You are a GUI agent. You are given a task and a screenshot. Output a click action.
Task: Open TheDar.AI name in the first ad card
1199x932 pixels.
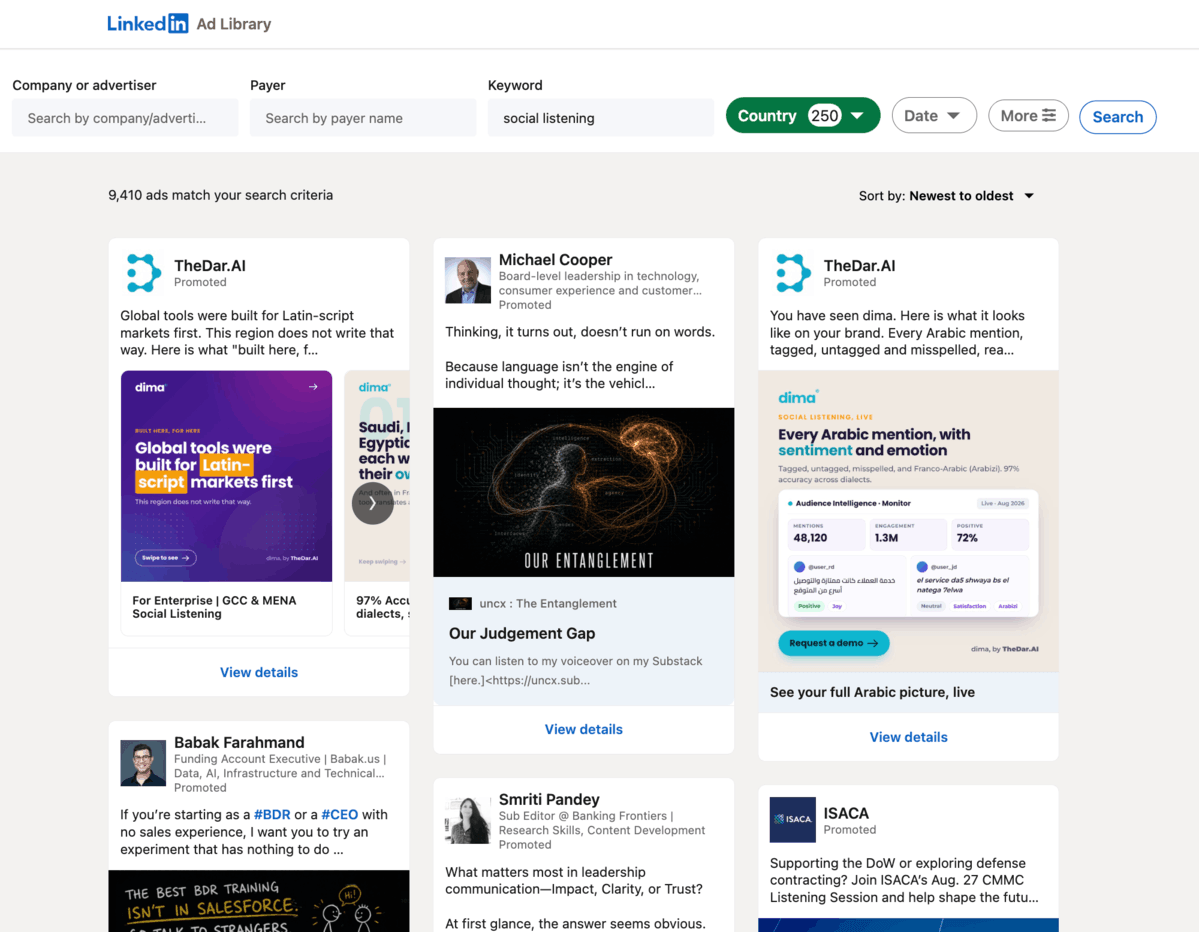tap(210, 265)
